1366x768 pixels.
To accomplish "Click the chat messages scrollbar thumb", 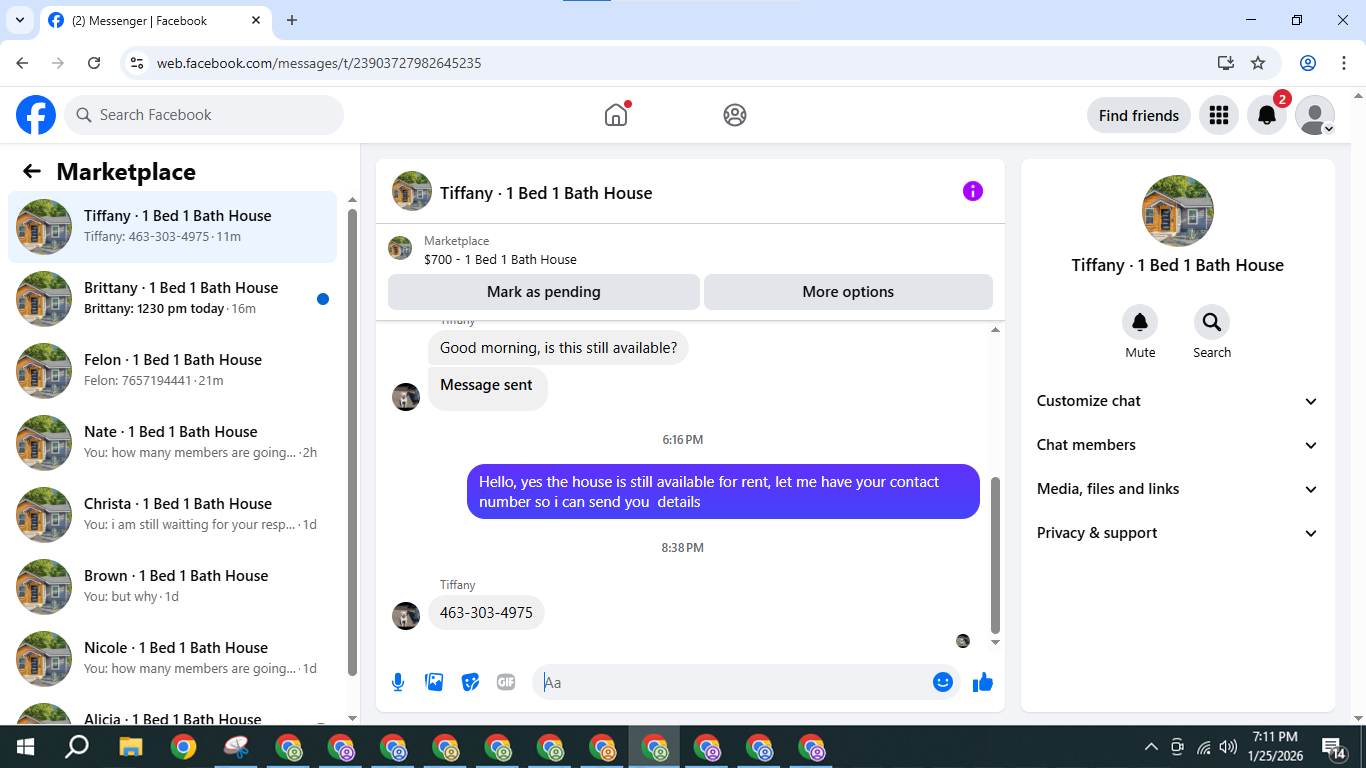I will click(x=995, y=555).
